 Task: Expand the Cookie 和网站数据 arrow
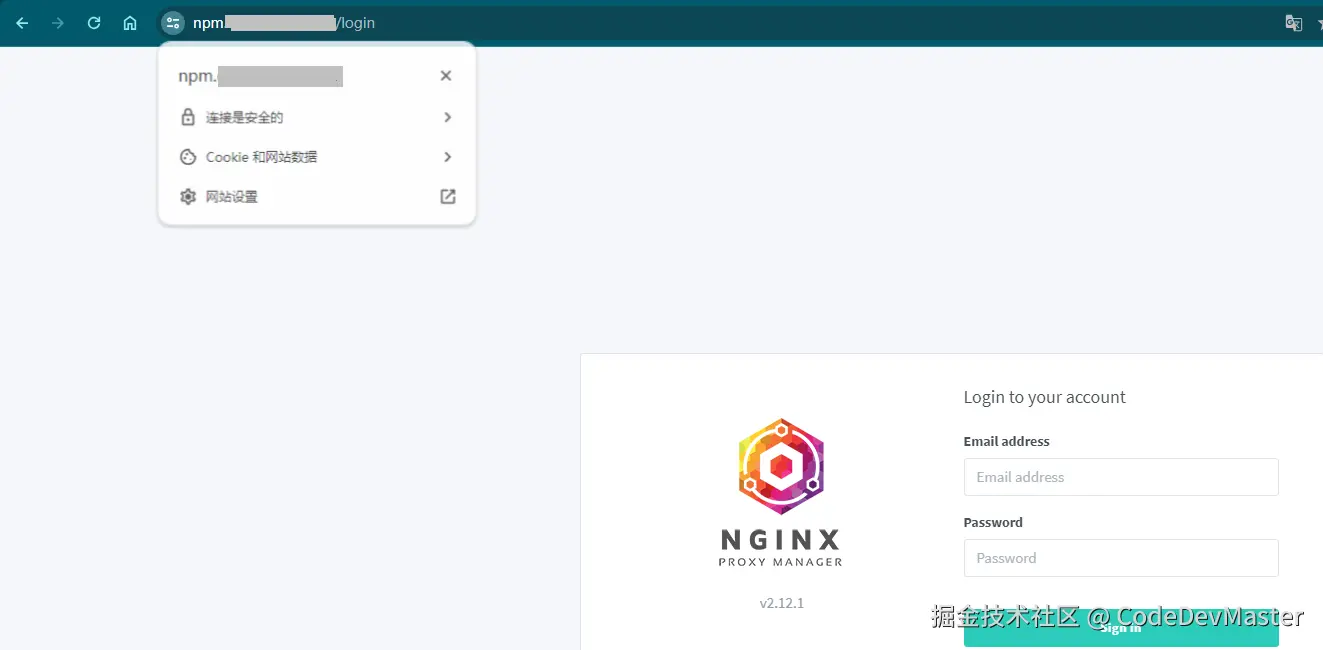(x=447, y=157)
